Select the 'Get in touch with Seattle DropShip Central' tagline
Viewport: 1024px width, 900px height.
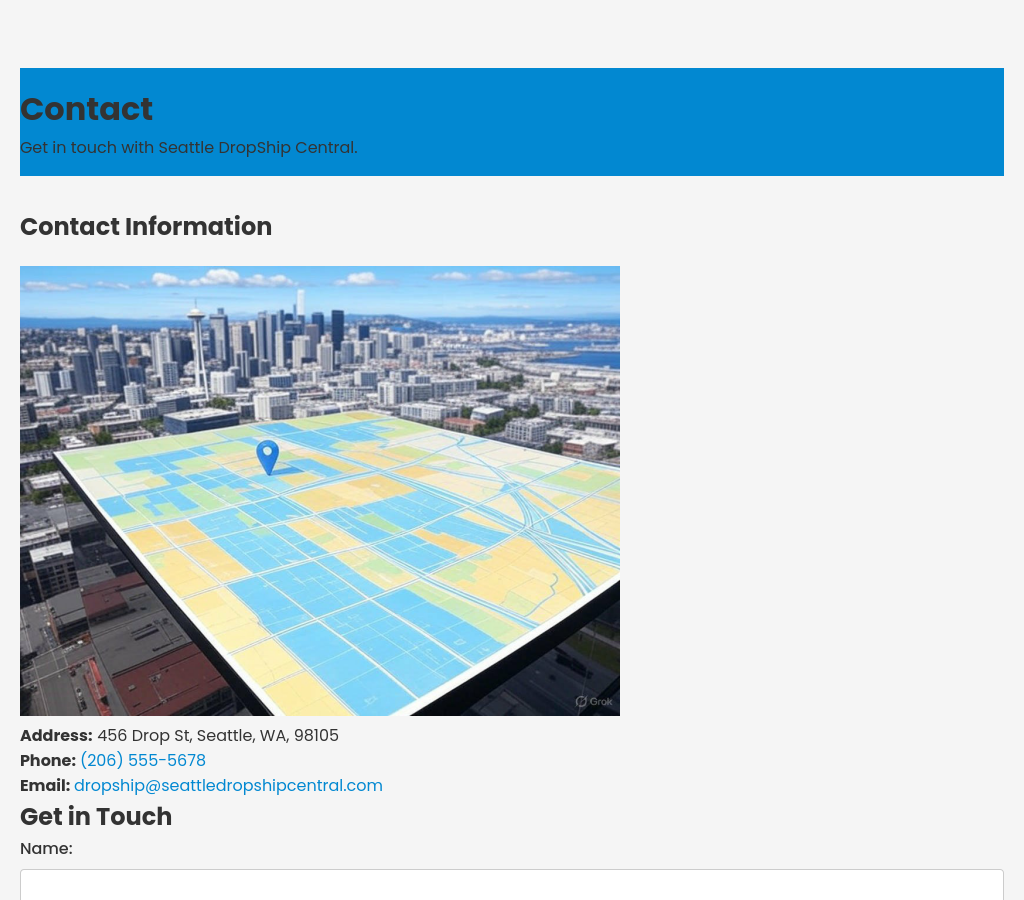point(188,147)
